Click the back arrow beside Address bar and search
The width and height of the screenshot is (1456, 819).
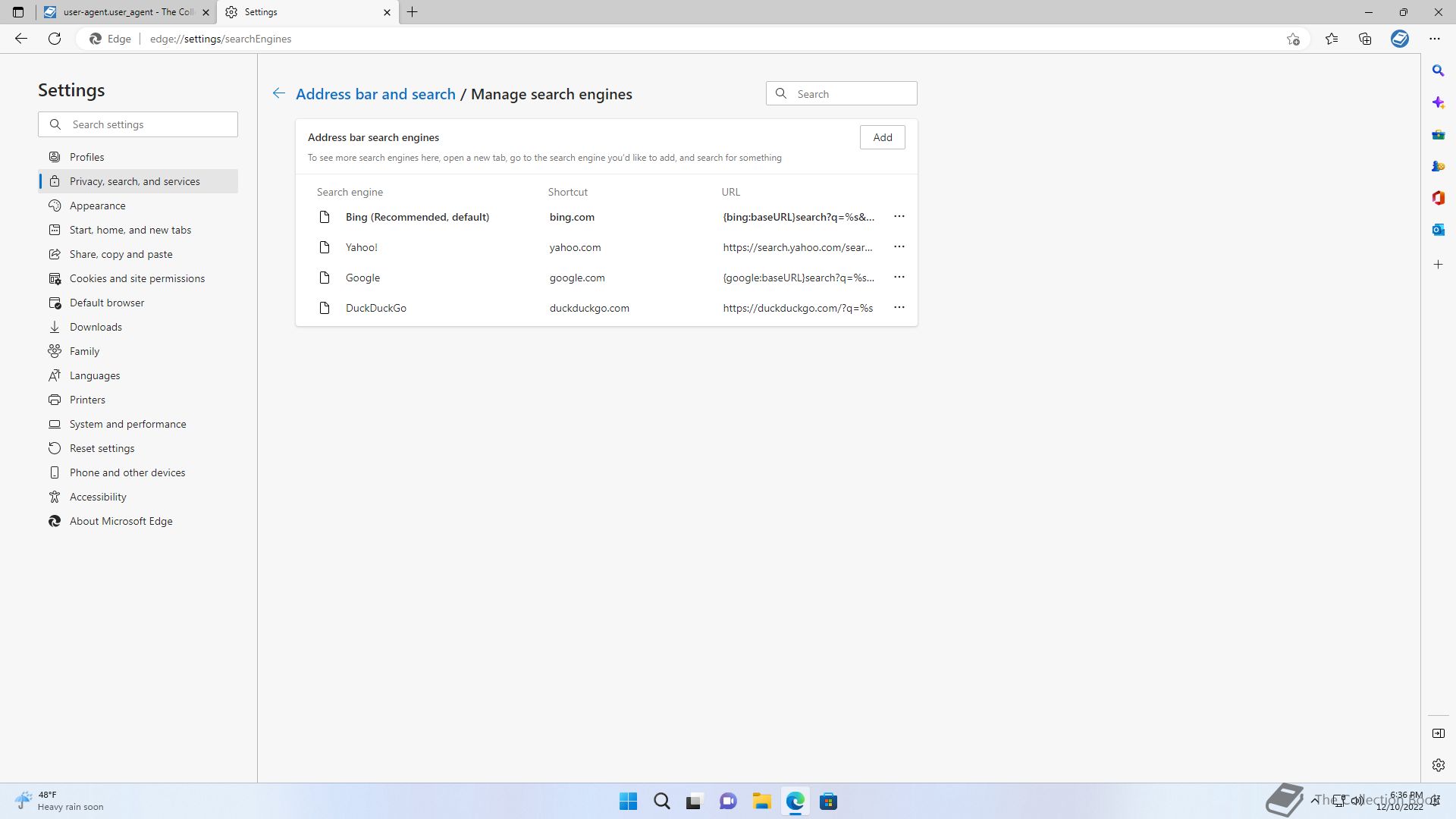coord(279,93)
